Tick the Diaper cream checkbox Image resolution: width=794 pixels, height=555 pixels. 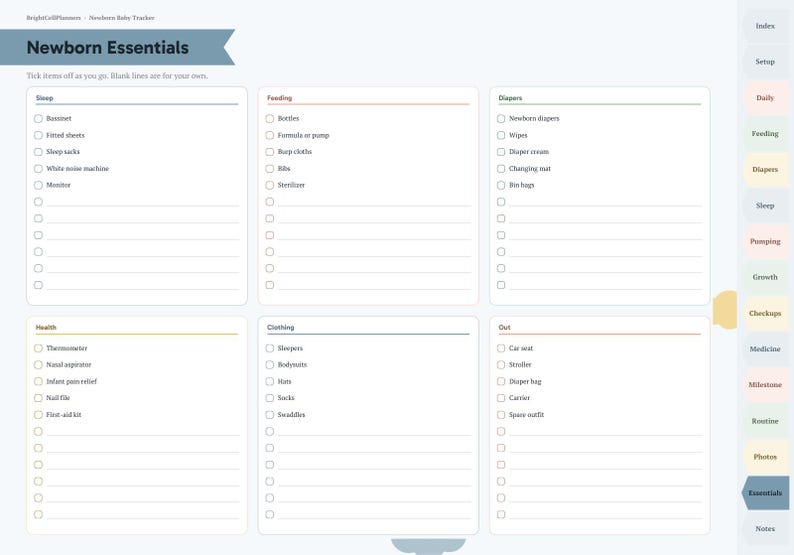click(x=501, y=152)
